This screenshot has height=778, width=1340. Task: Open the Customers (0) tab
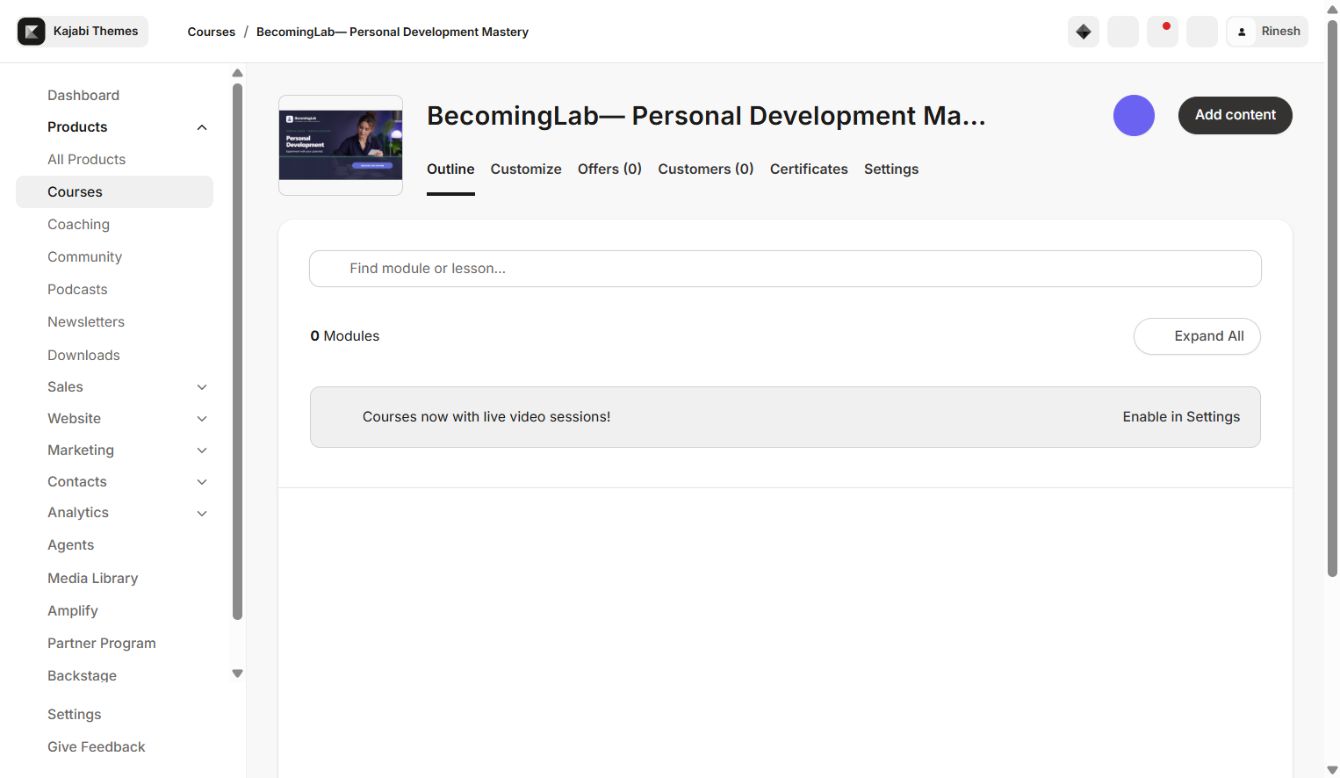pyautogui.click(x=706, y=169)
